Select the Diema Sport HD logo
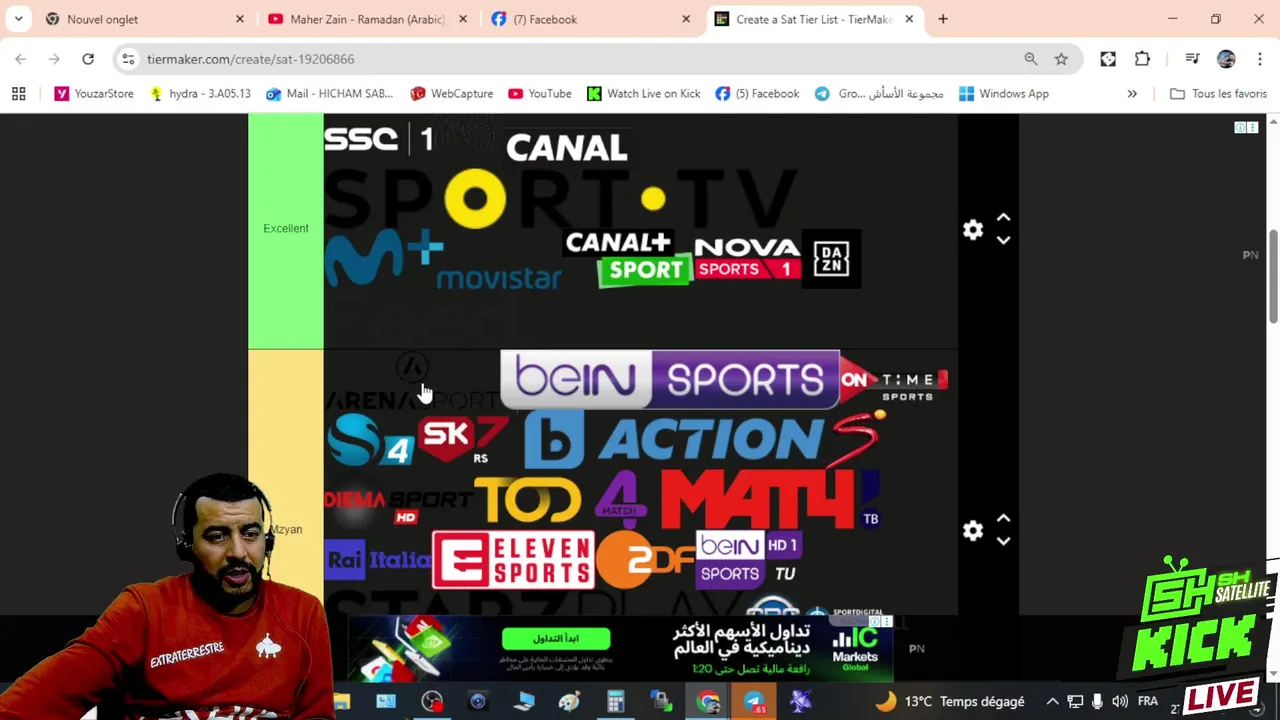1280x720 pixels. [x=398, y=503]
